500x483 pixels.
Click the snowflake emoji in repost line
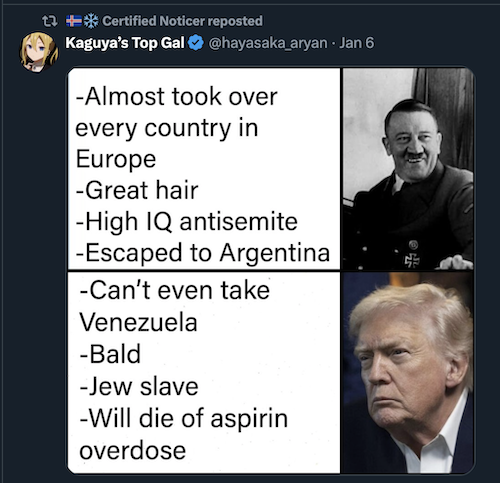pos(91,21)
